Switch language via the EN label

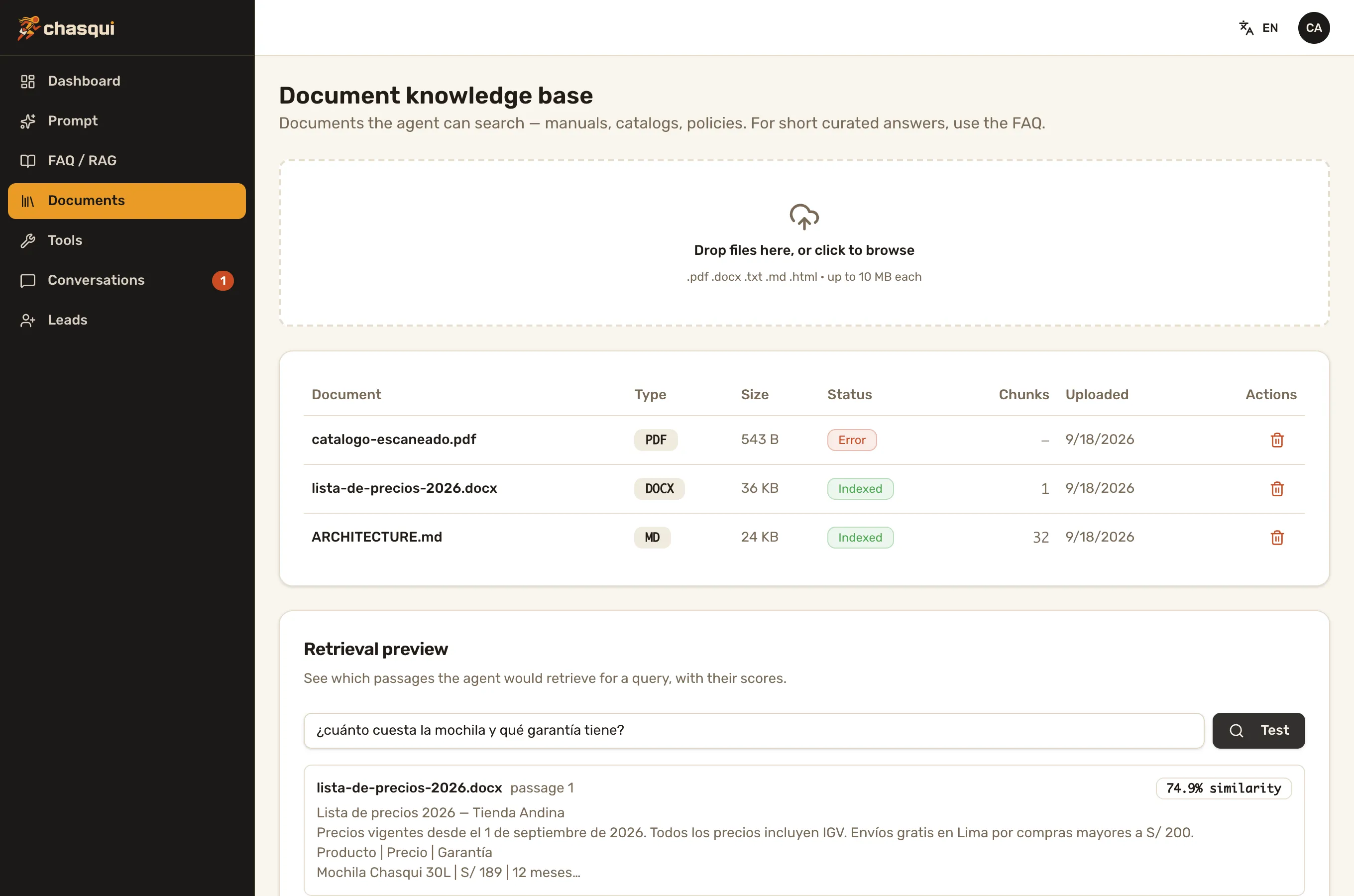(1270, 28)
